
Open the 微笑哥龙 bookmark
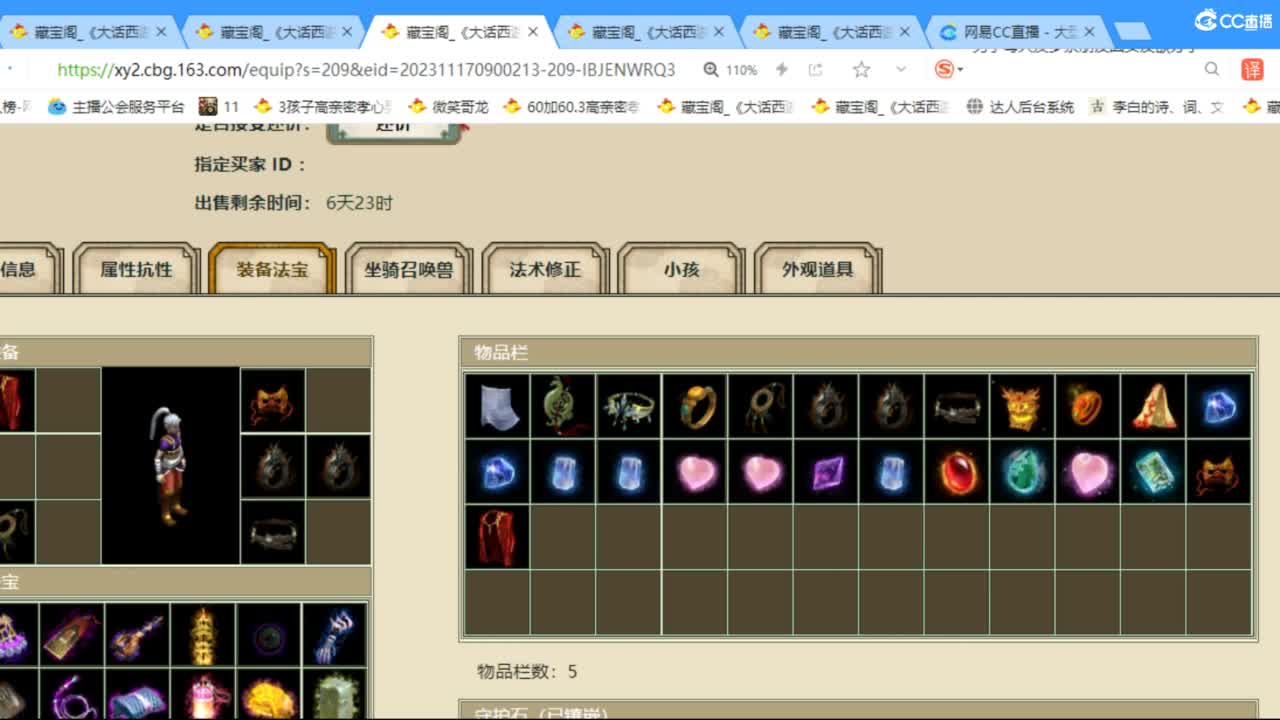(449, 106)
